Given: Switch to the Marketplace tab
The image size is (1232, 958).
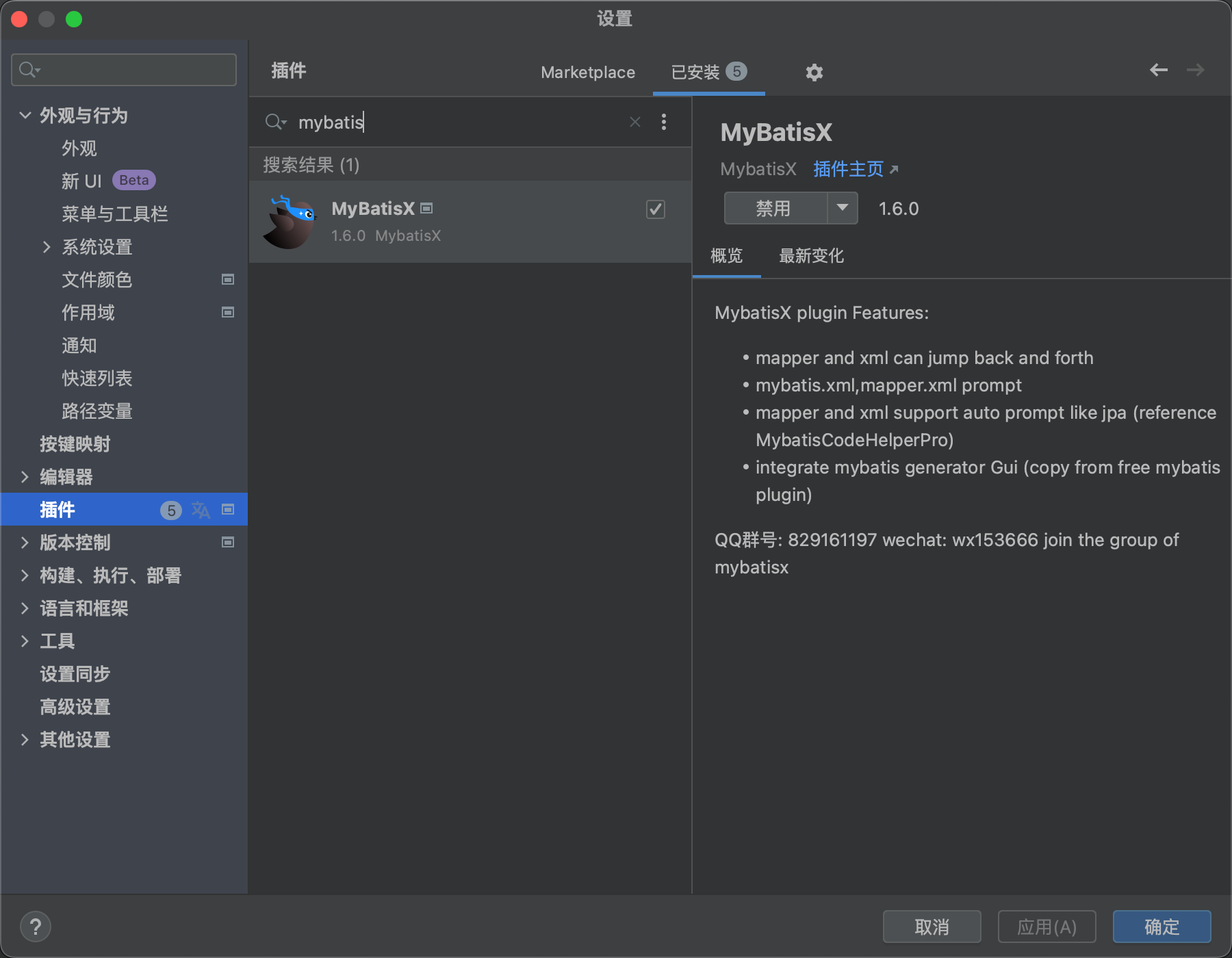Looking at the screenshot, I should (588, 72).
